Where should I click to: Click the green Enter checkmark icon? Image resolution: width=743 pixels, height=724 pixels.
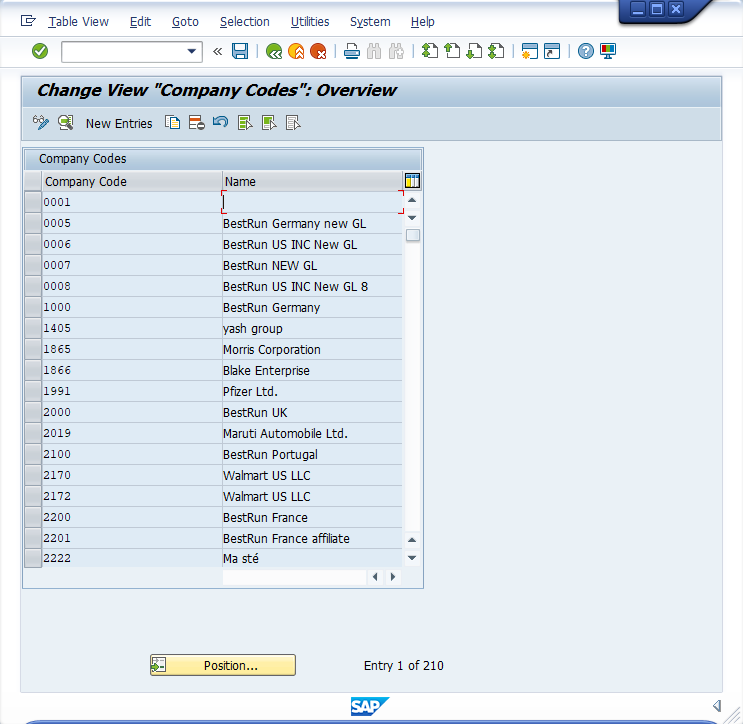click(x=40, y=51)
